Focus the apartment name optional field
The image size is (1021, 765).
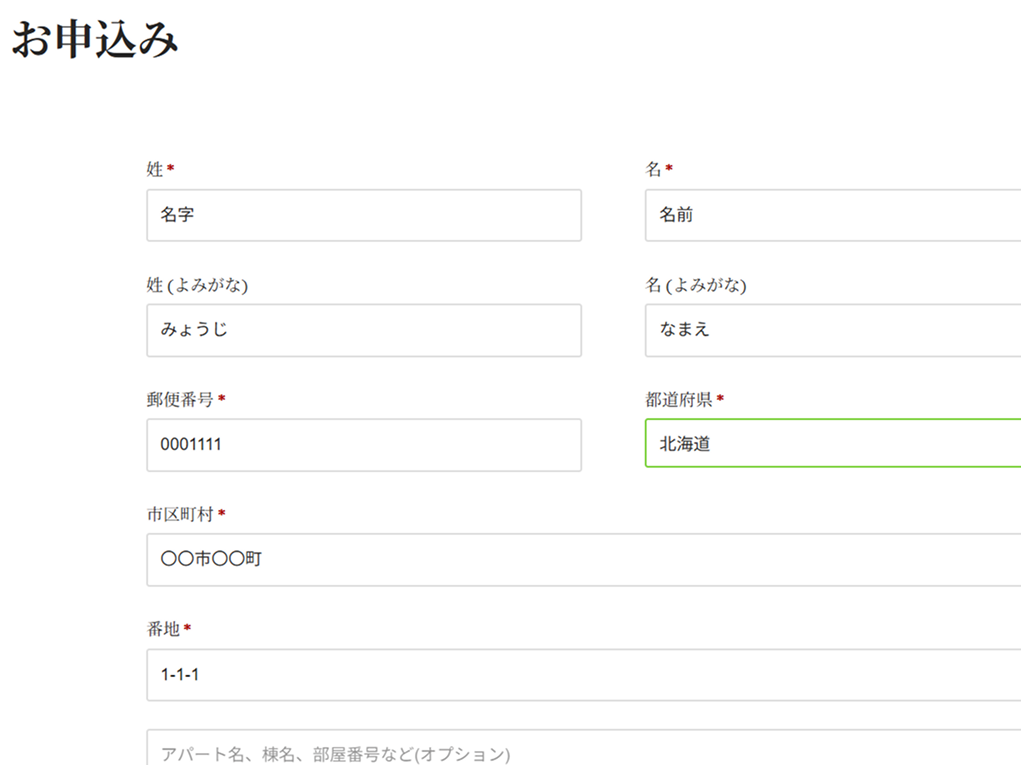(583, 750)
